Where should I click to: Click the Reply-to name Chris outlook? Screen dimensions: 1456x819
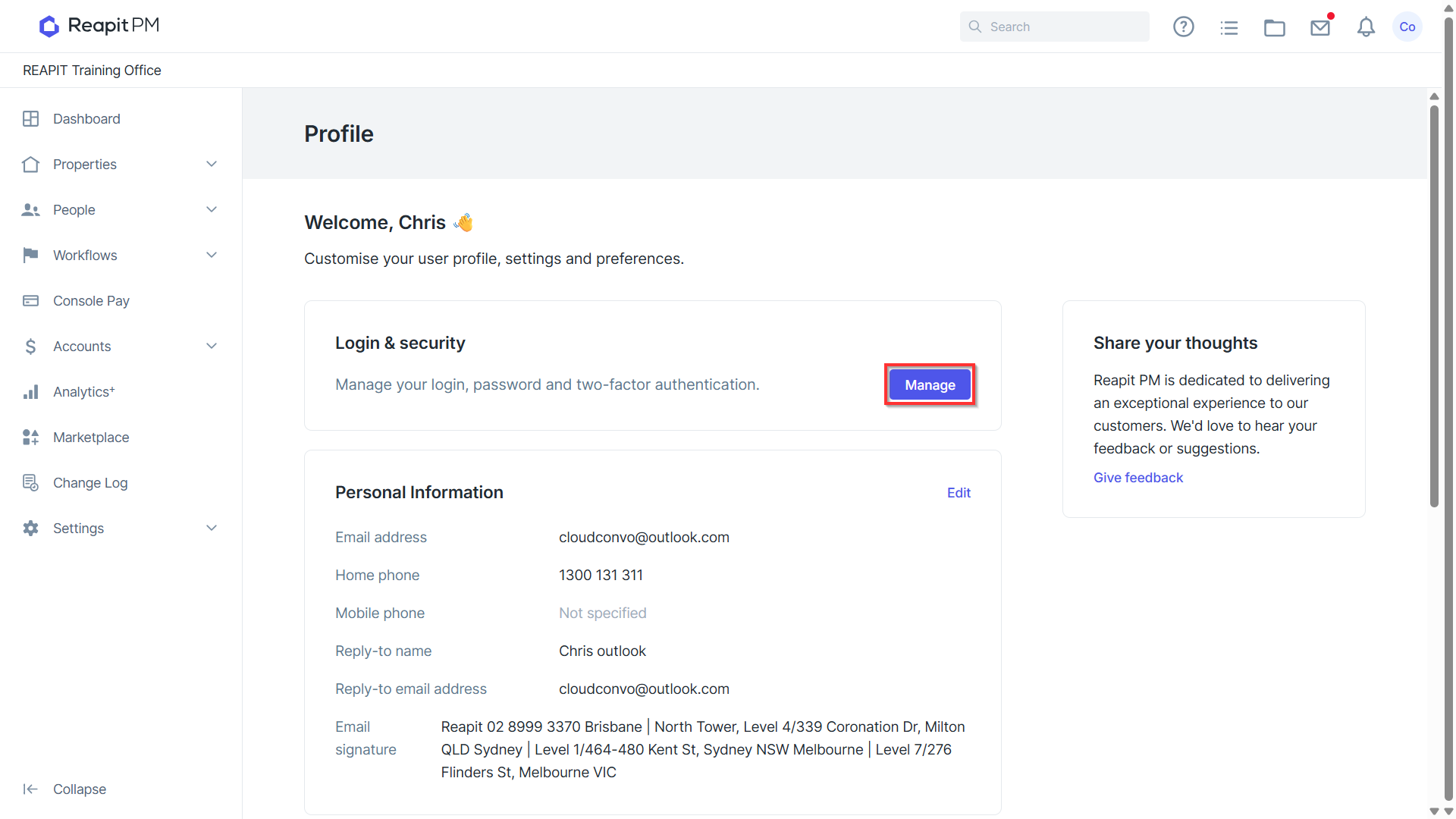602,651
